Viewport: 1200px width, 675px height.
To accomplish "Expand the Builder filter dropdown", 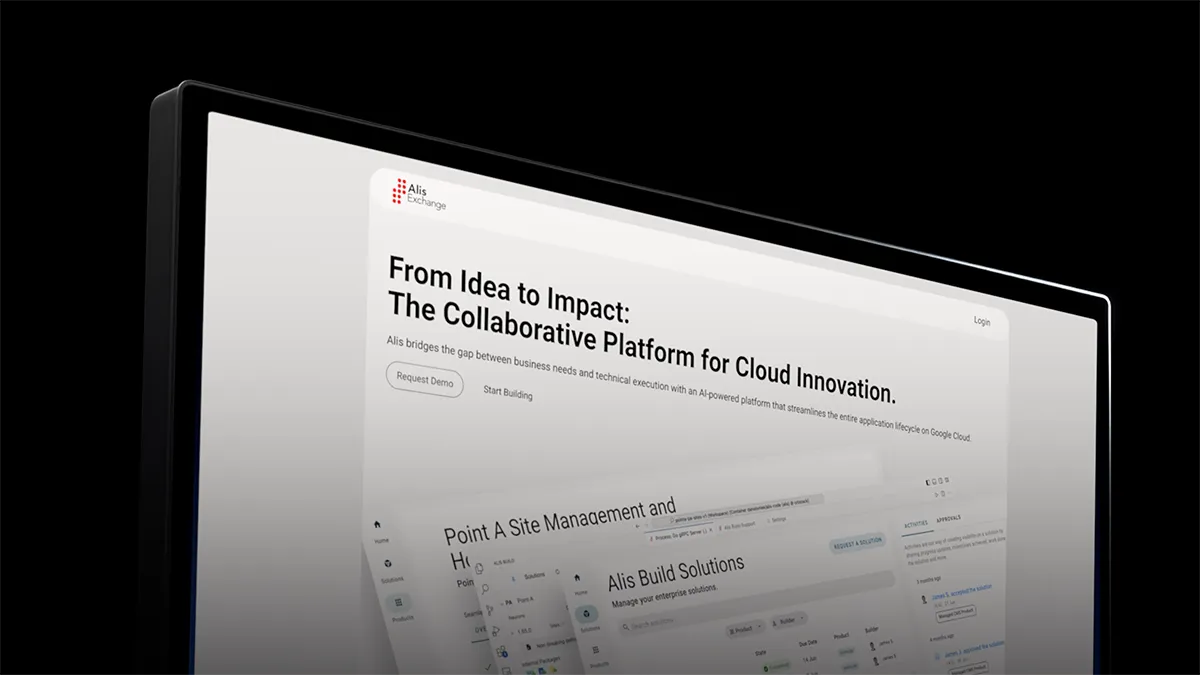I will 787,620.
